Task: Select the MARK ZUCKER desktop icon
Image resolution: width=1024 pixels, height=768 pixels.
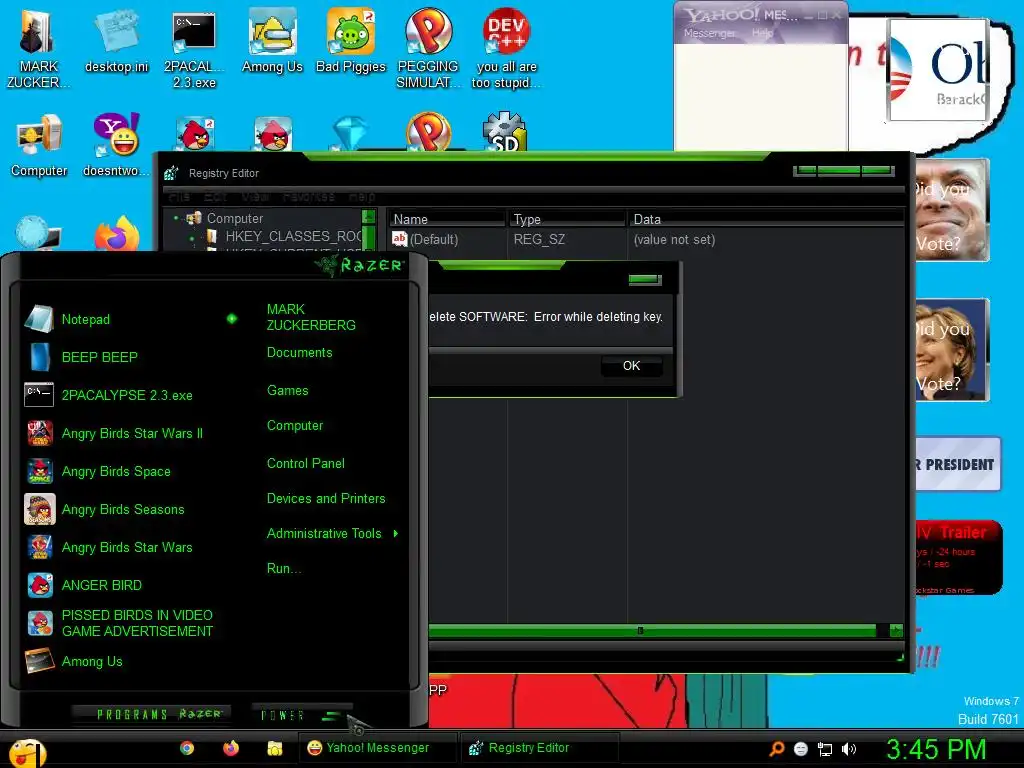Action: click(38, 49)
